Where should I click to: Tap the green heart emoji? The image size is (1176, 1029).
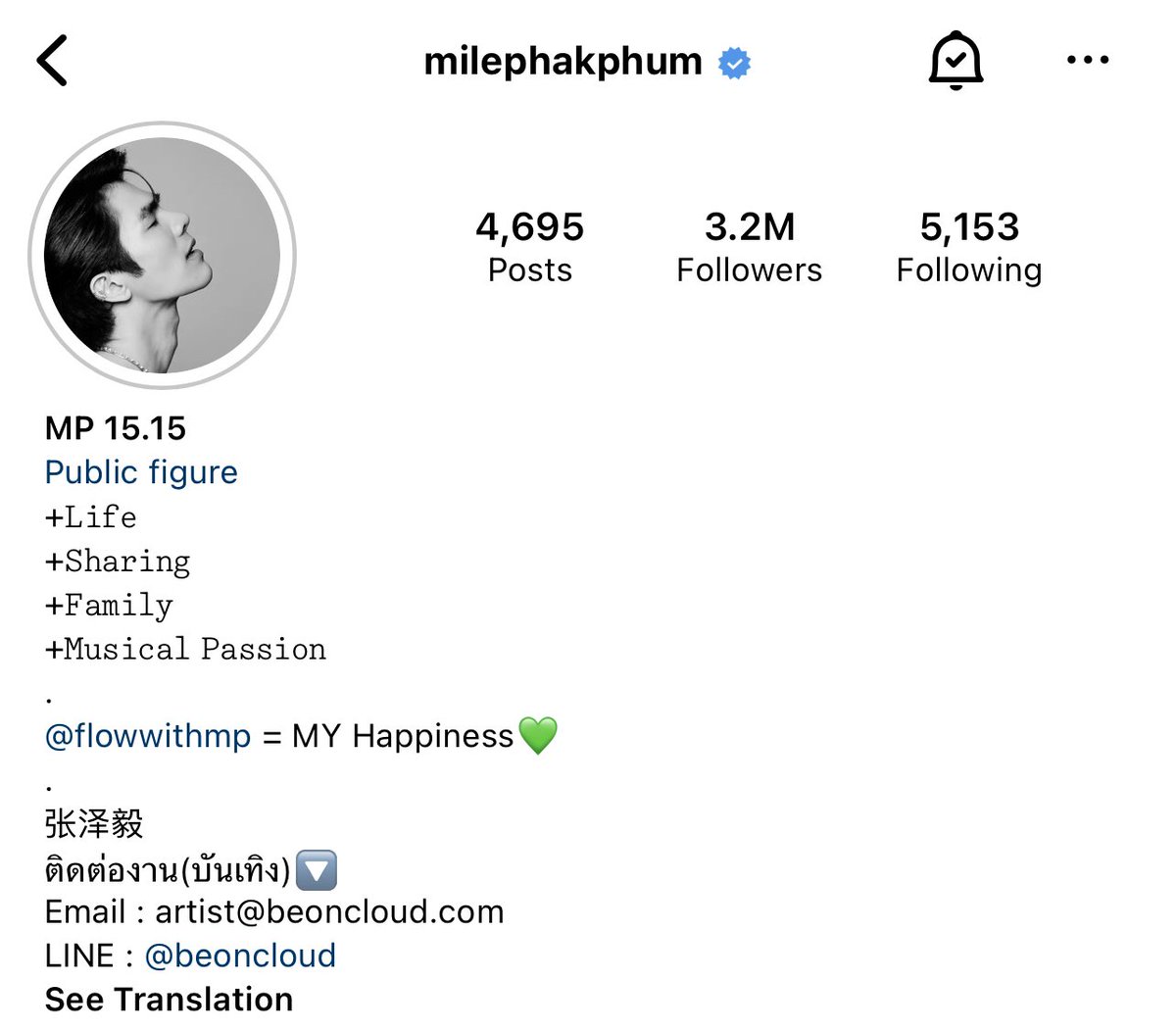[x=537, y=735]
